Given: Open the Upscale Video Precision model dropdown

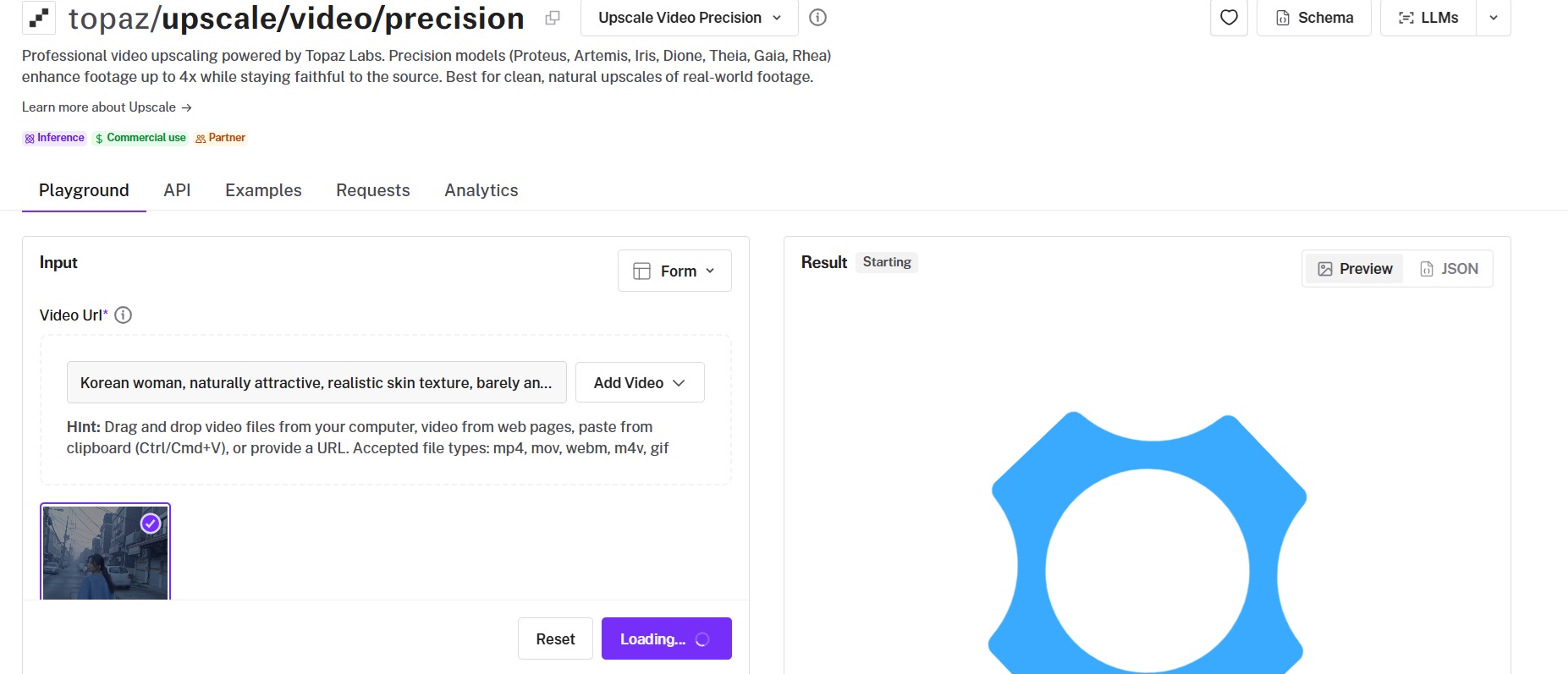Looking at the screenshot, I should pos(689,18).
